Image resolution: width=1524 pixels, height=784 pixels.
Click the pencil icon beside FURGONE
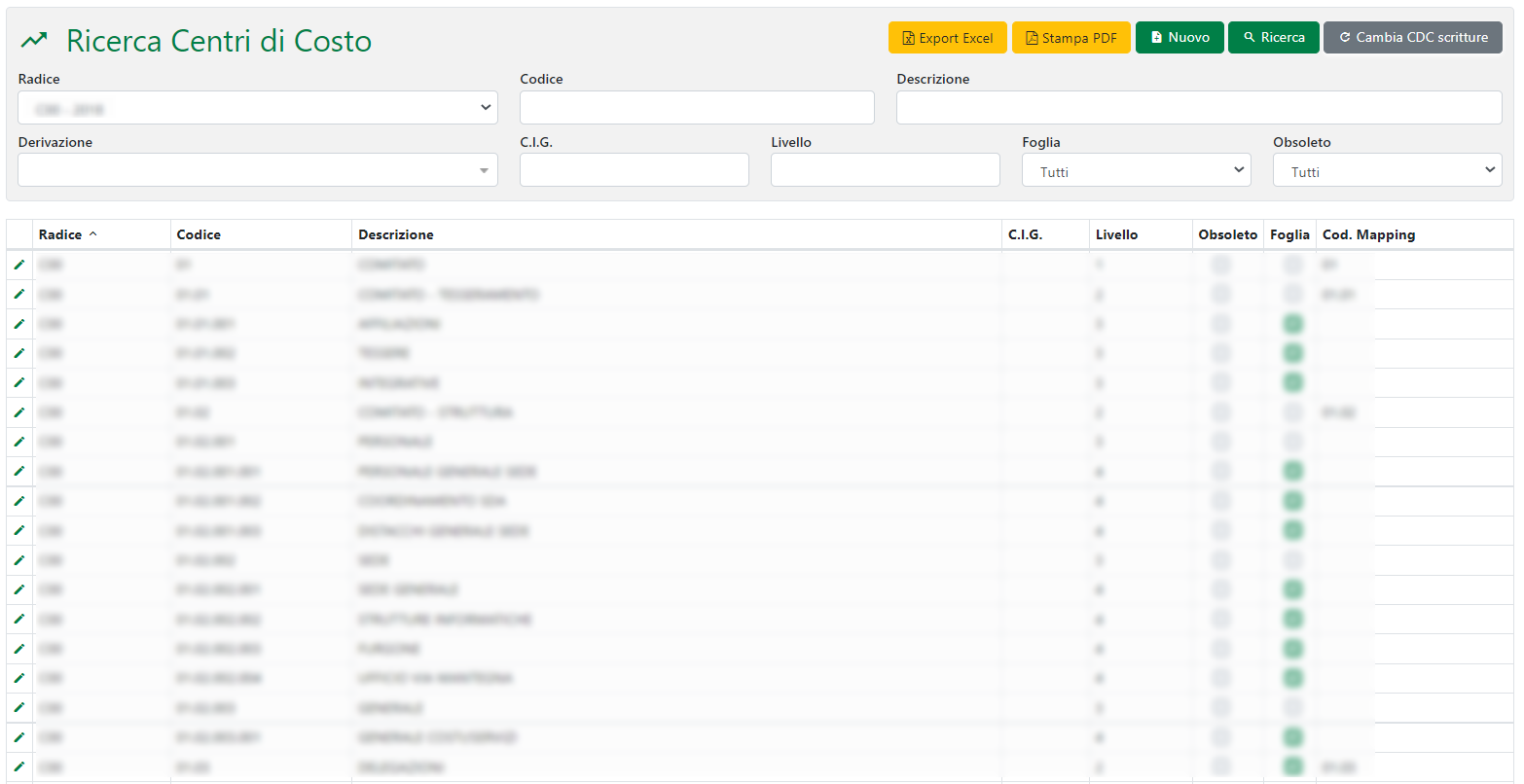pyautogui.click(x=18, y=649)
